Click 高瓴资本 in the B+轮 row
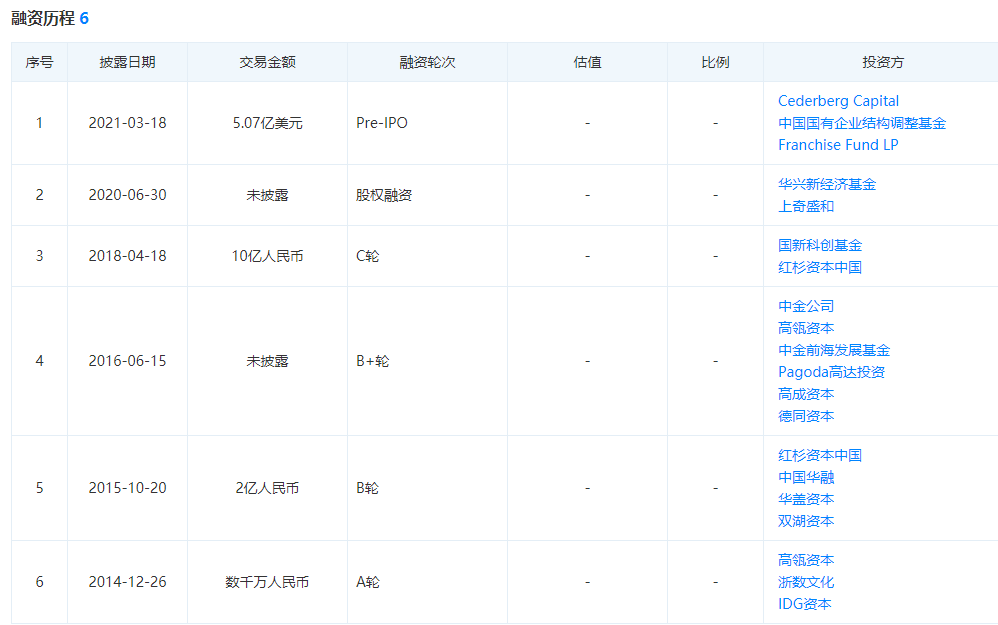 tap(806, 328)
